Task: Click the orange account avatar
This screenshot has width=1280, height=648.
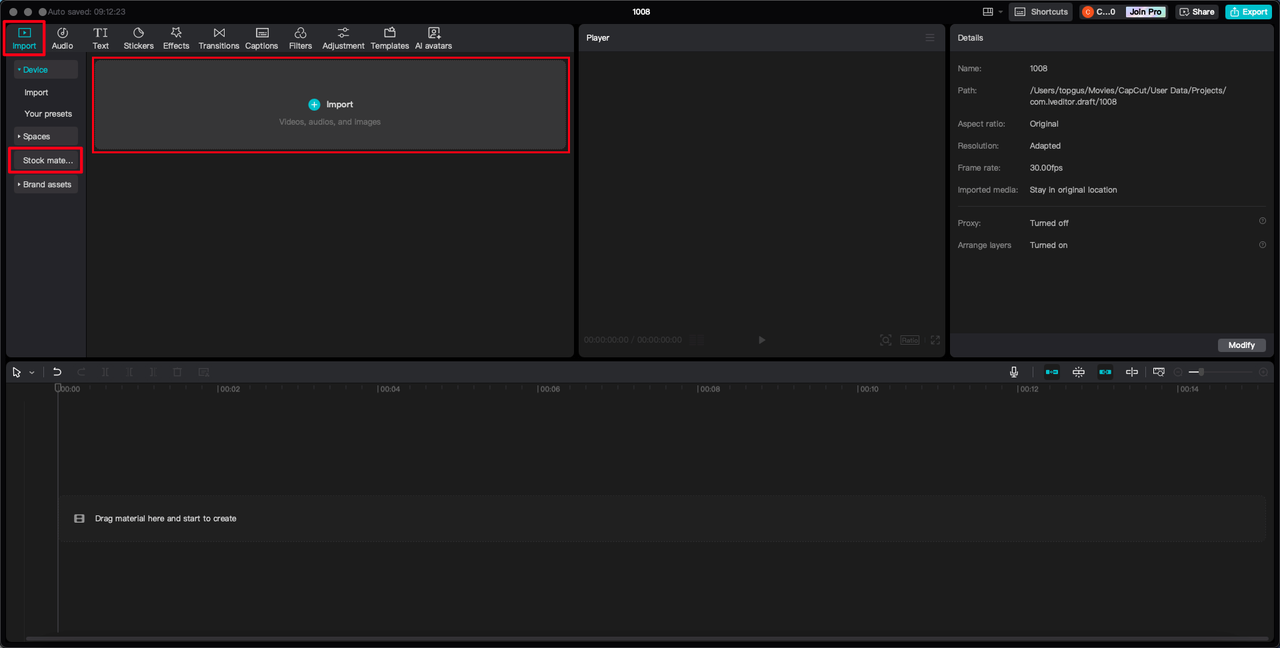Action: click(1088, 12)
